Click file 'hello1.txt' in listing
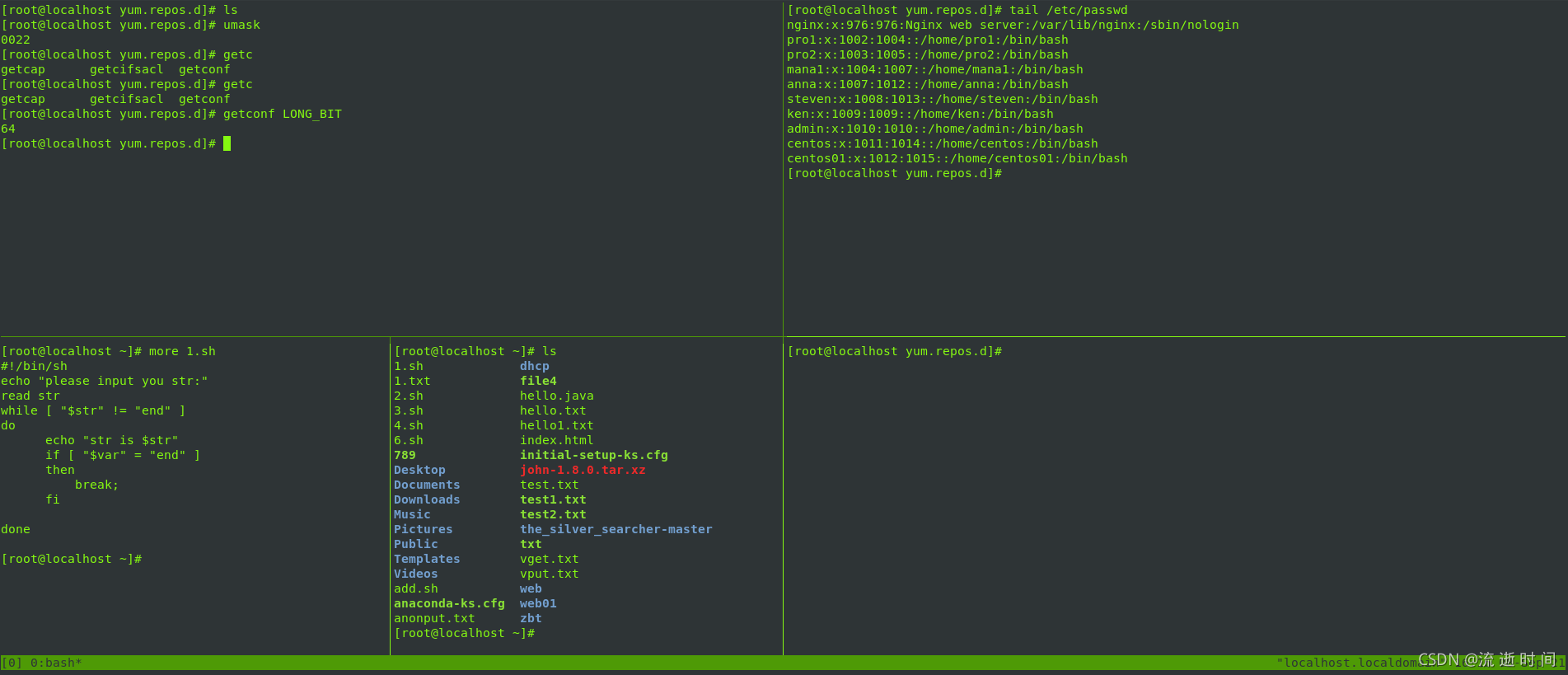1568x675 pixels. (x=557, y=425)
